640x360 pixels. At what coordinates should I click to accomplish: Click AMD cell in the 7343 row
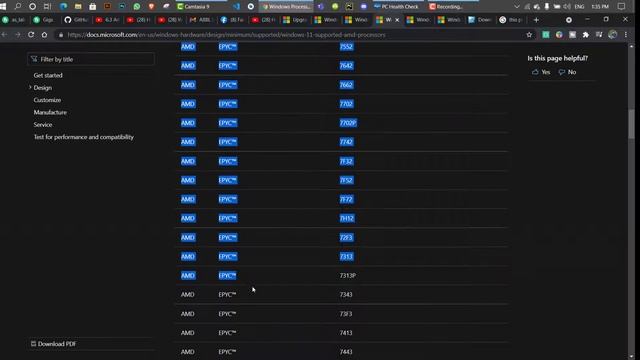pos(187,294)
